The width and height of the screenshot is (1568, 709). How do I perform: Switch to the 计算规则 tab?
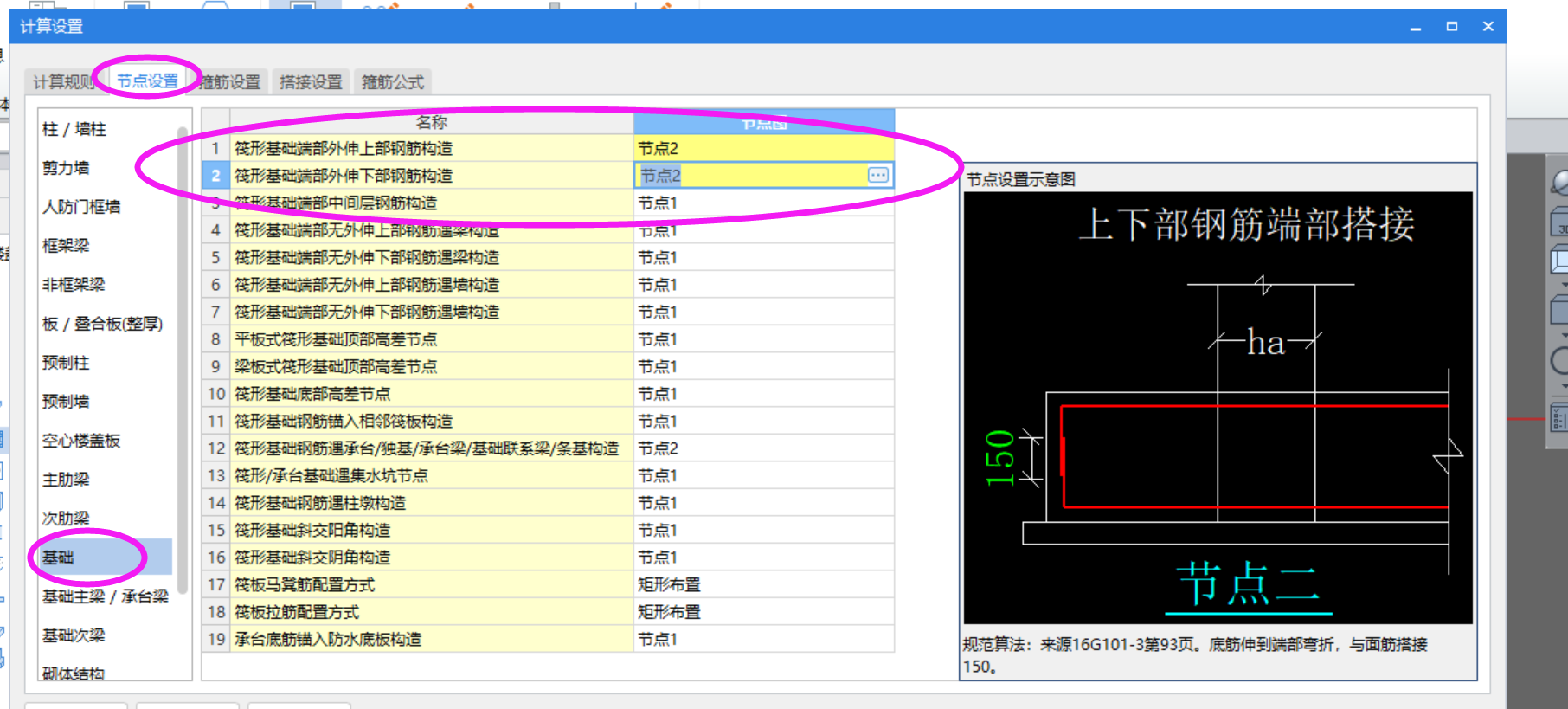coord(65,82)
